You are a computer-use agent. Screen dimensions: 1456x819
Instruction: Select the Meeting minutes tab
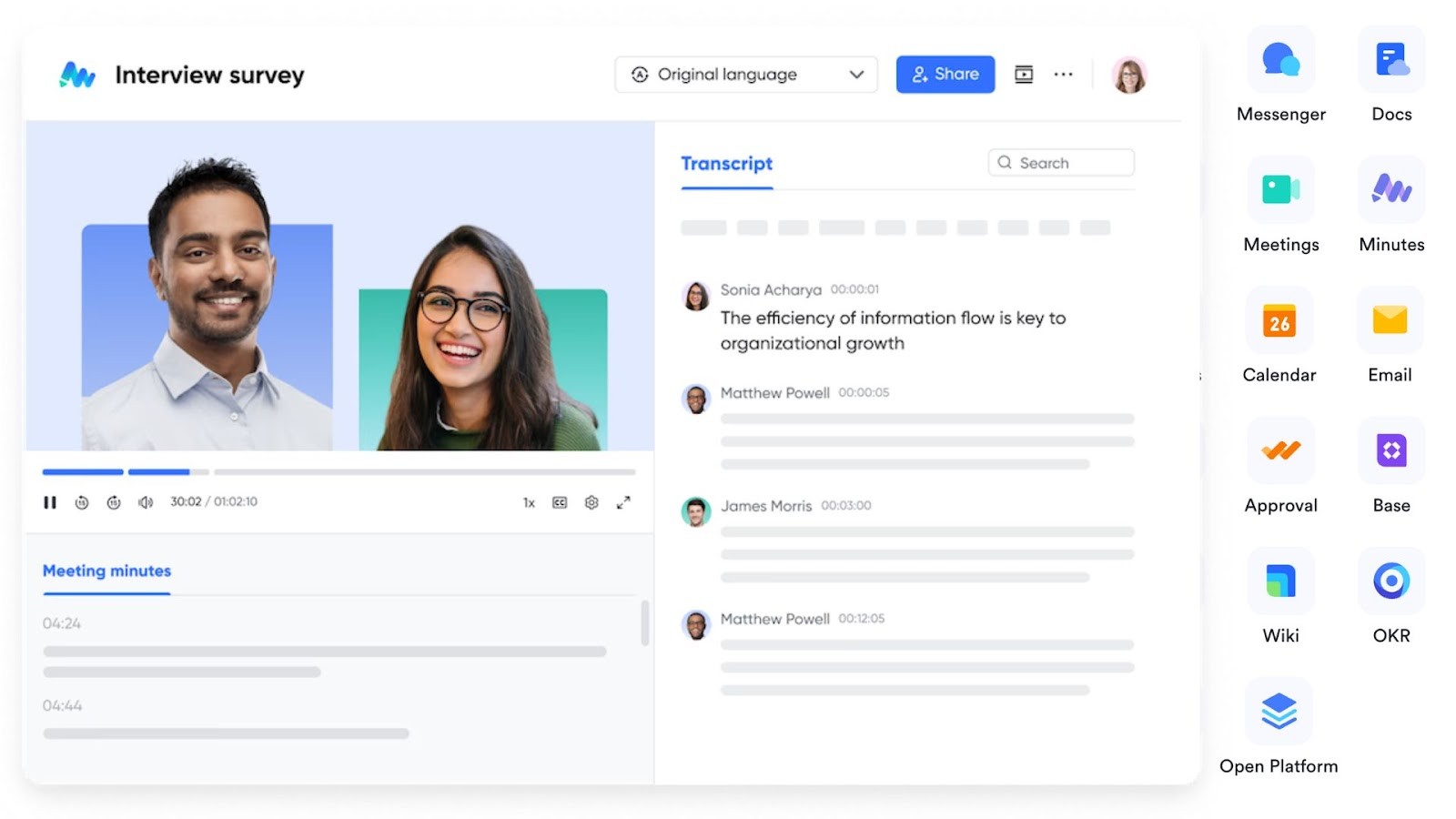click(x=106, y=571)
